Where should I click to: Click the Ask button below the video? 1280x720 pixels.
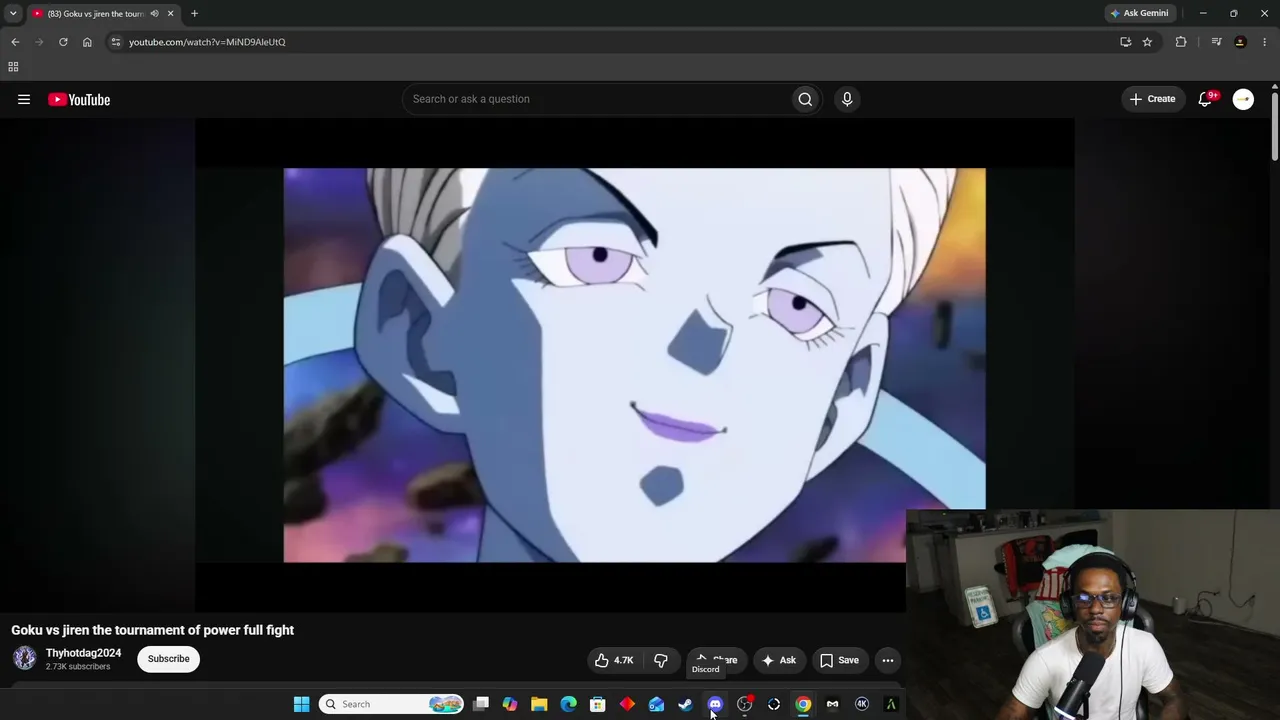tap(778, 660)
